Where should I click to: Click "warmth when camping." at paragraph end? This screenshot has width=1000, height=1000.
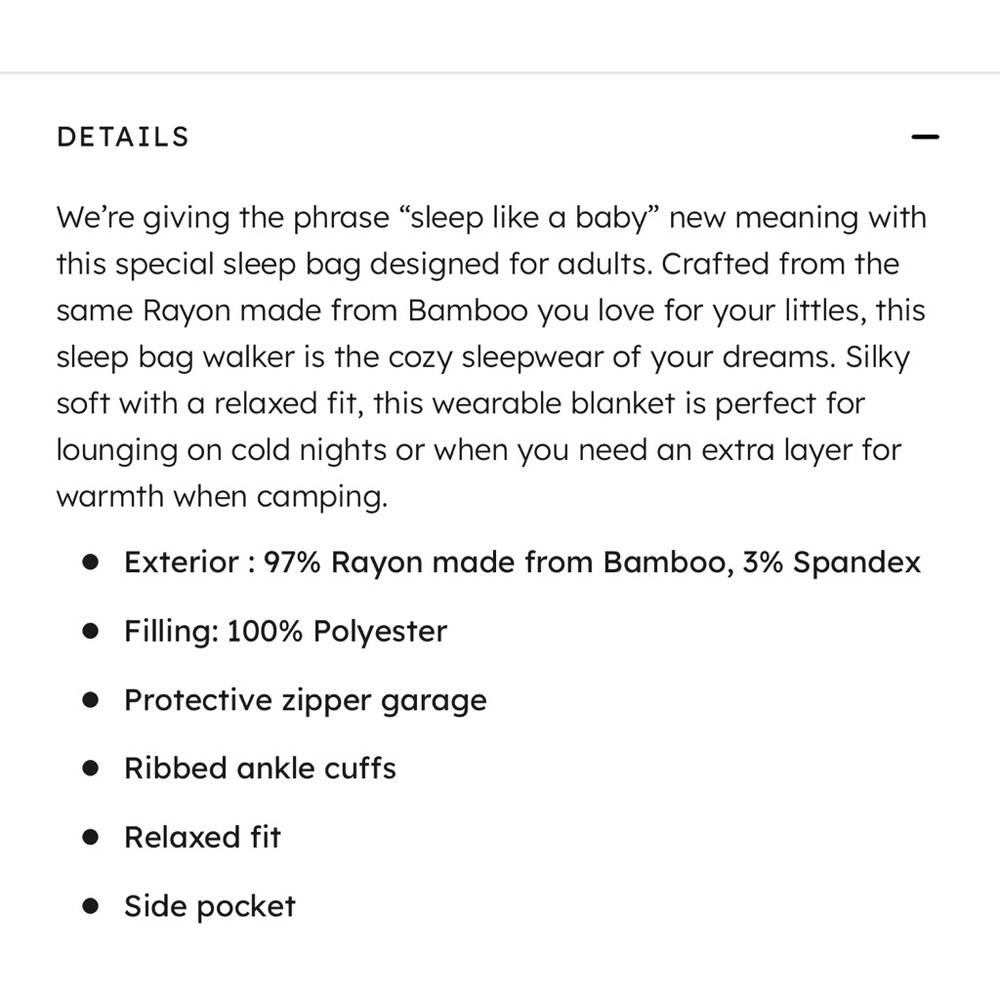222,497
